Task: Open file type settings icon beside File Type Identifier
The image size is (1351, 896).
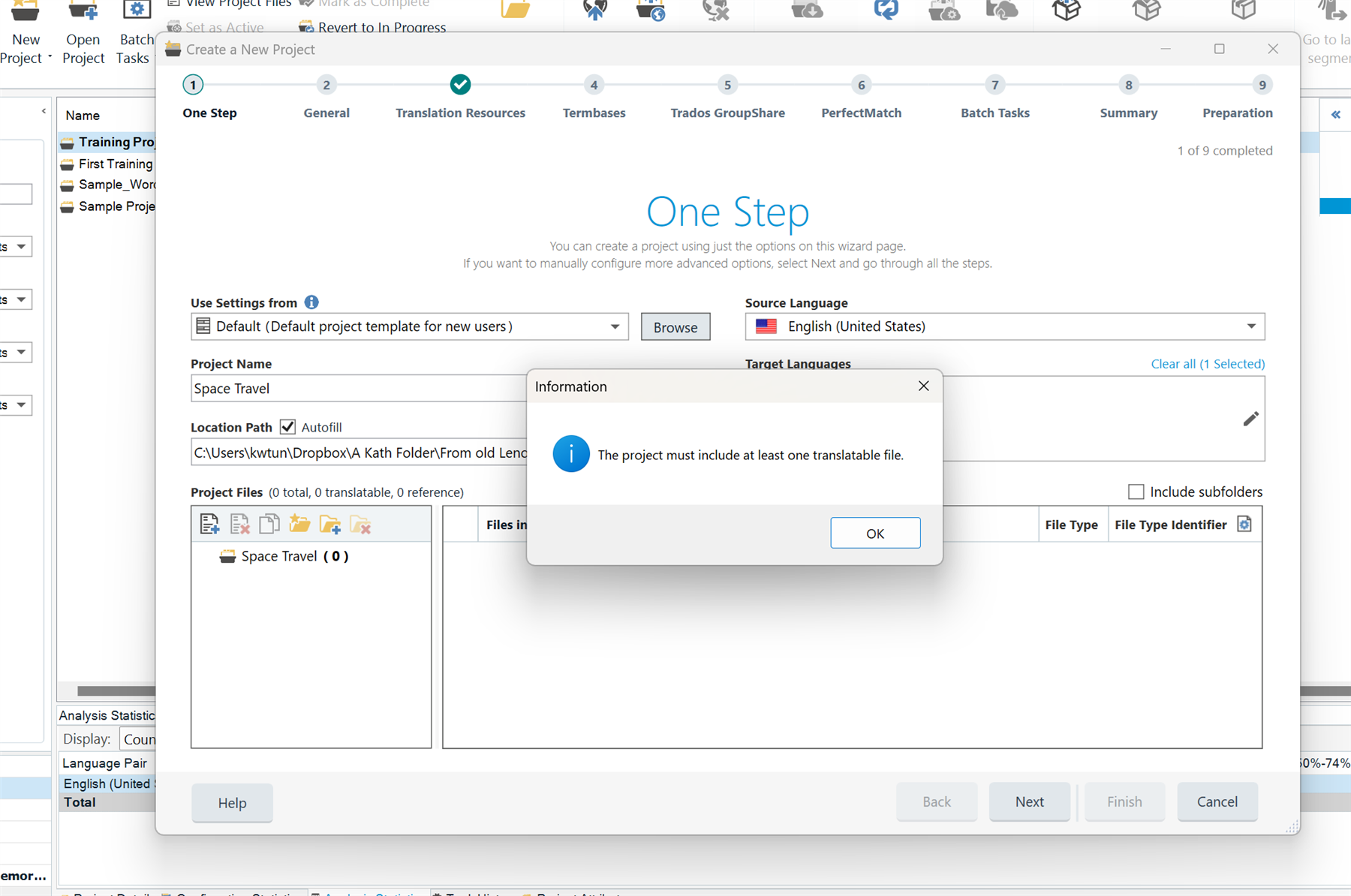Action: coord(1244,524)
